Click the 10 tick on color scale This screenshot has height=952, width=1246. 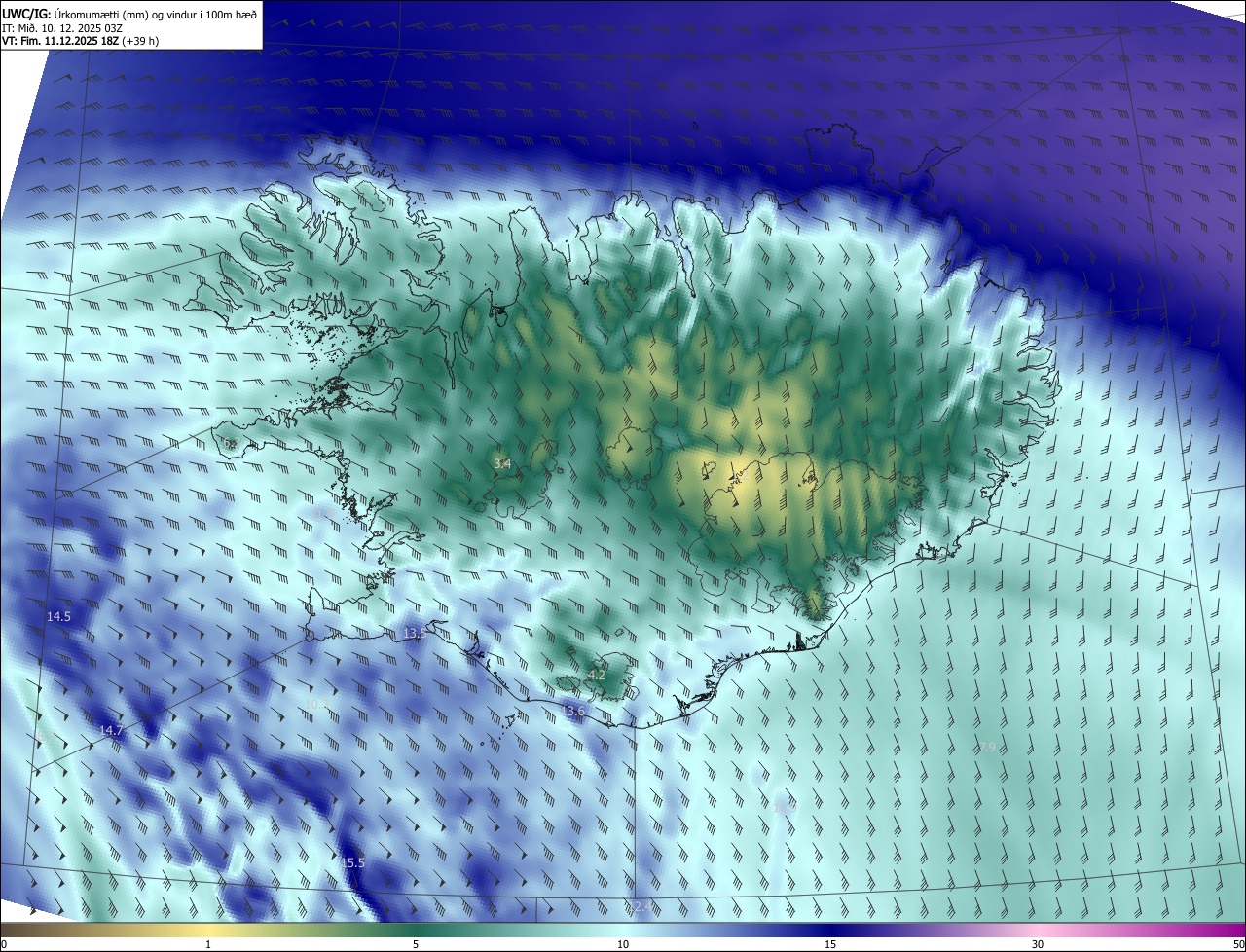pos(623,944)
